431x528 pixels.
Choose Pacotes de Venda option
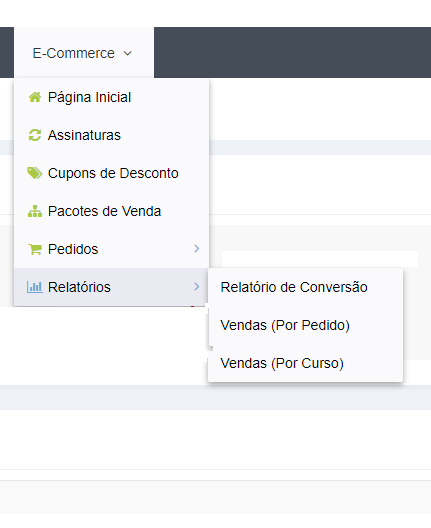(111, 211)
